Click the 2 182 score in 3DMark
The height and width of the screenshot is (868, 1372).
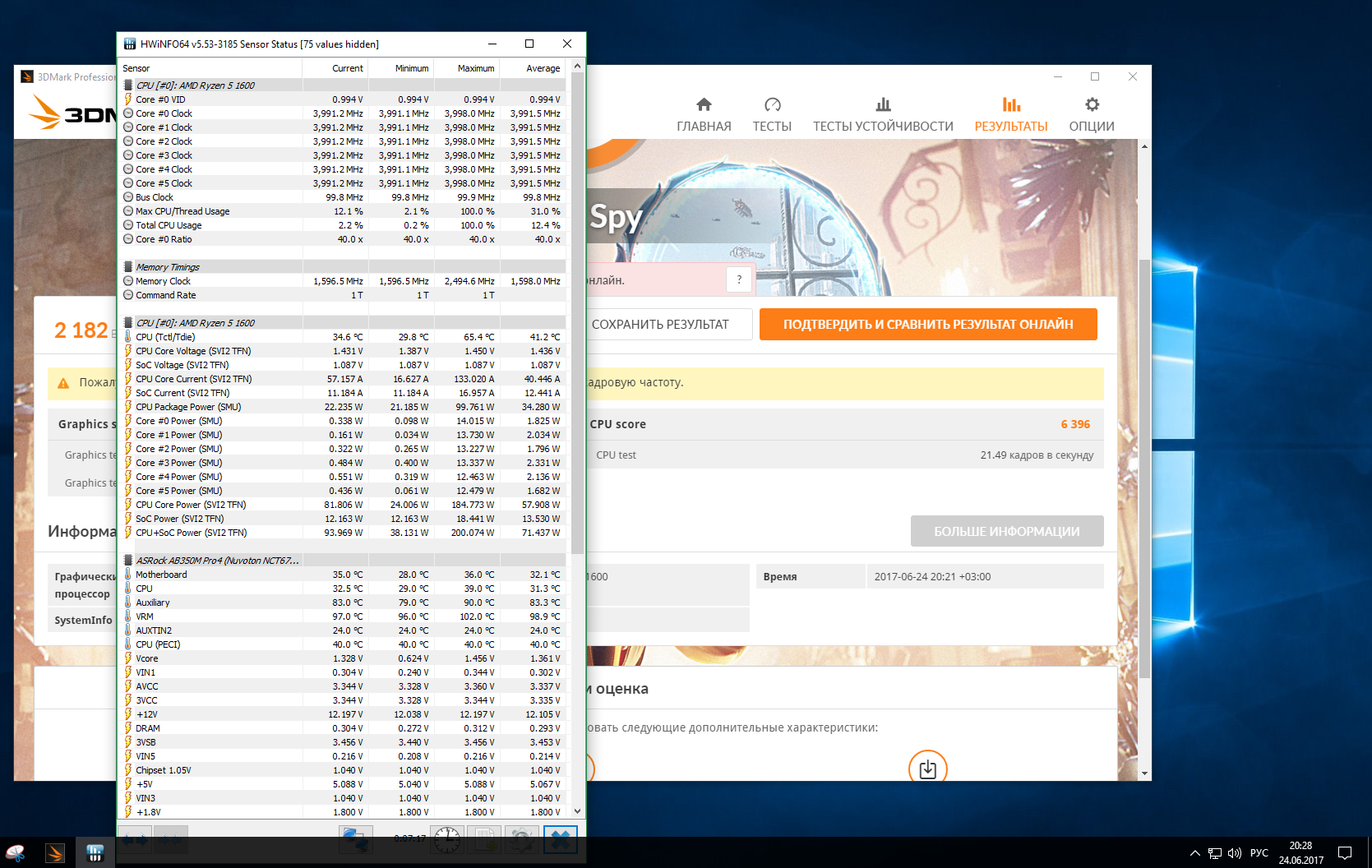81,330
